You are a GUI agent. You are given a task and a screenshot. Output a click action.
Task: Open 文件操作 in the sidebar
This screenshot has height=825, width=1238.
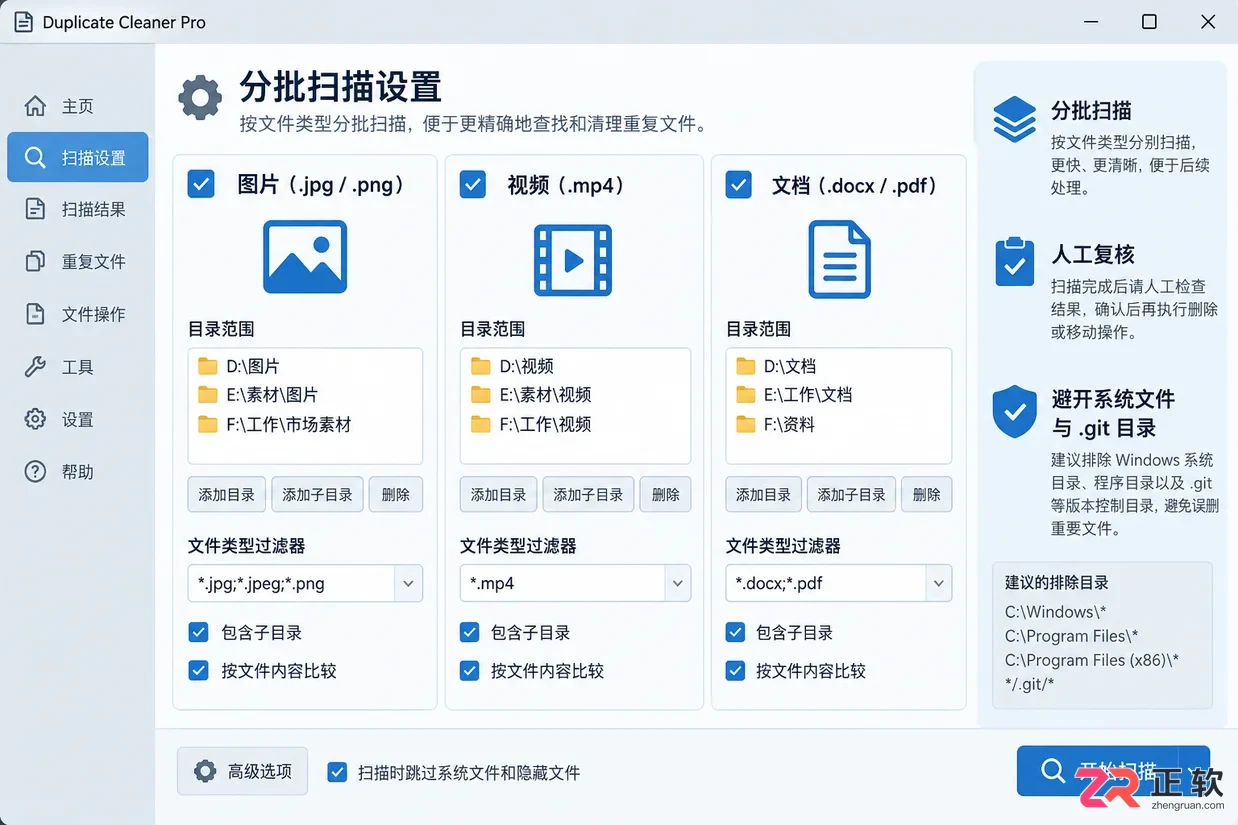(x=78, y=314)
